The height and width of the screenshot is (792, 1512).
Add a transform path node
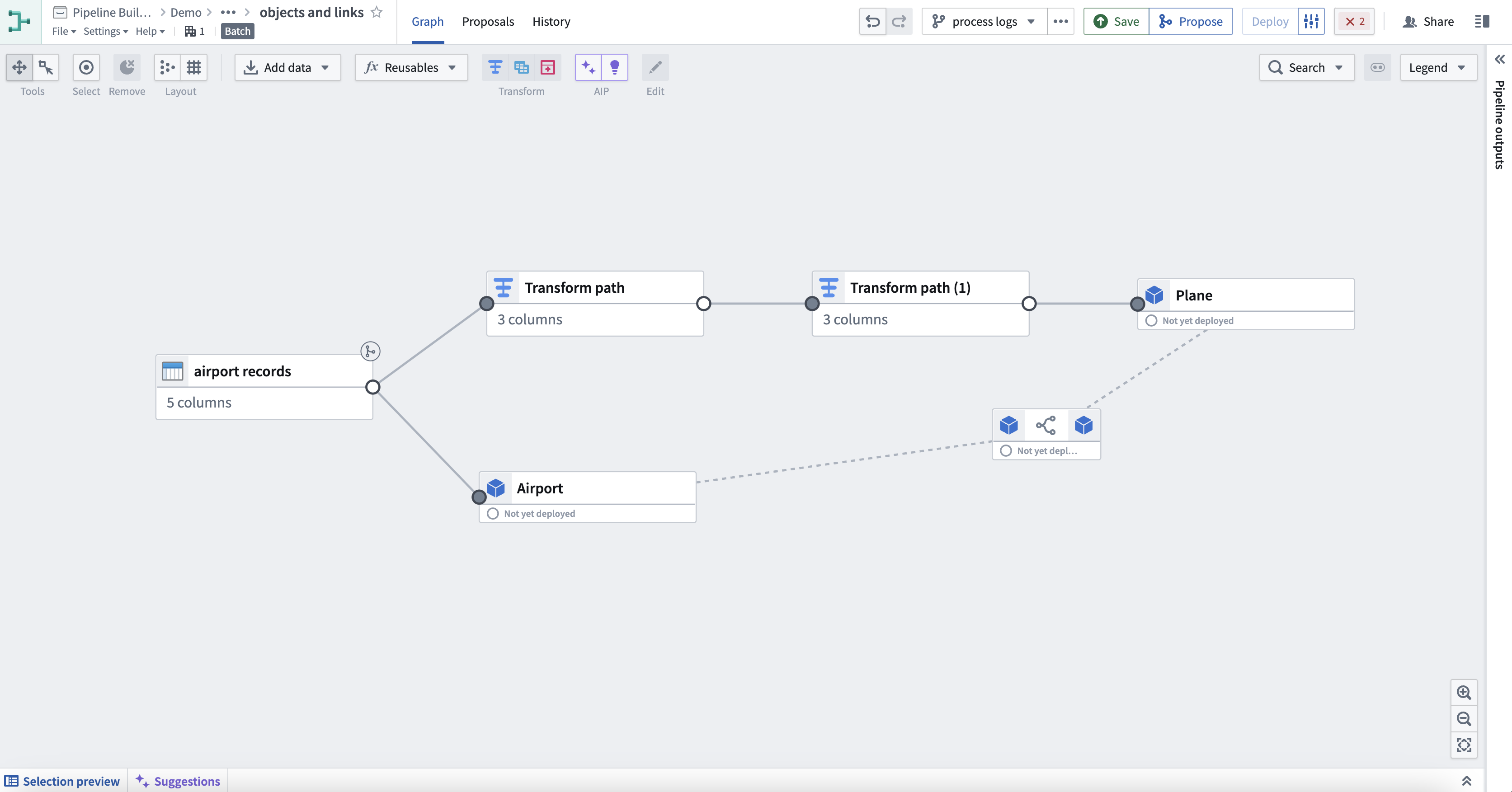(495, 67)
